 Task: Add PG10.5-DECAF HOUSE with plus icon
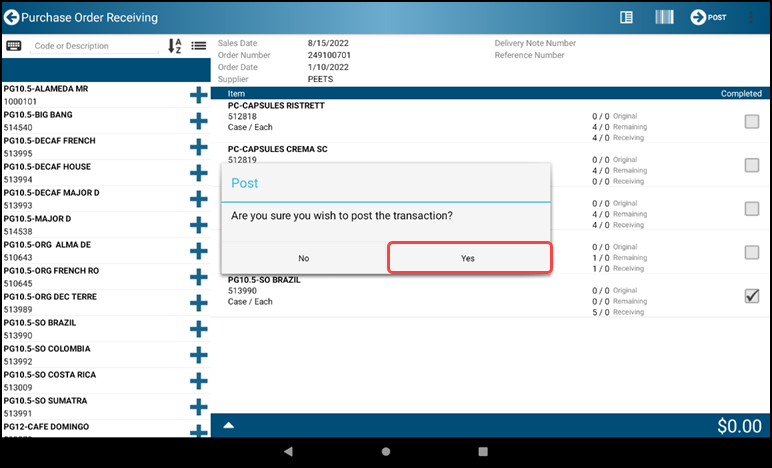[x=199, y=173]
